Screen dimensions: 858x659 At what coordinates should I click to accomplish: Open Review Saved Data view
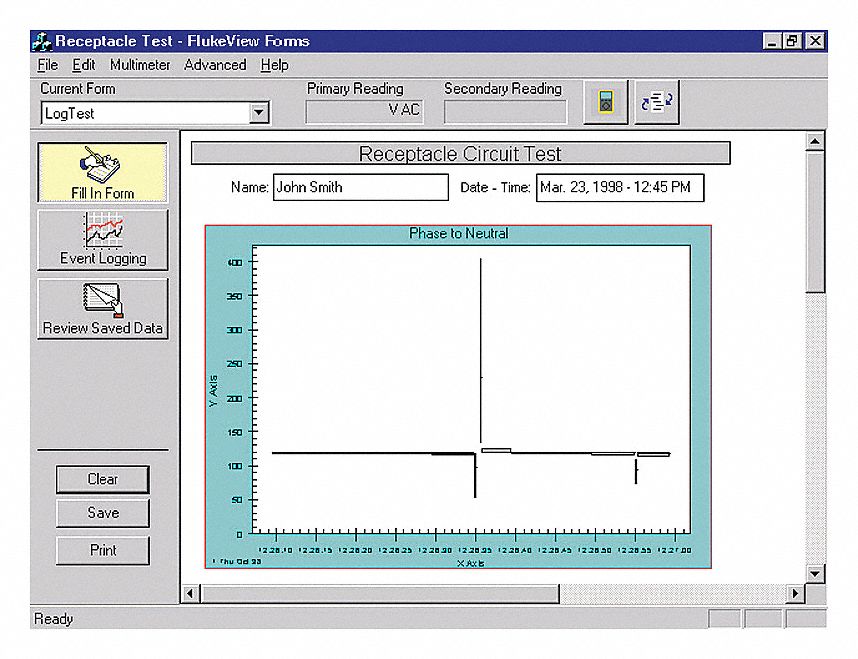click(103, 309)
